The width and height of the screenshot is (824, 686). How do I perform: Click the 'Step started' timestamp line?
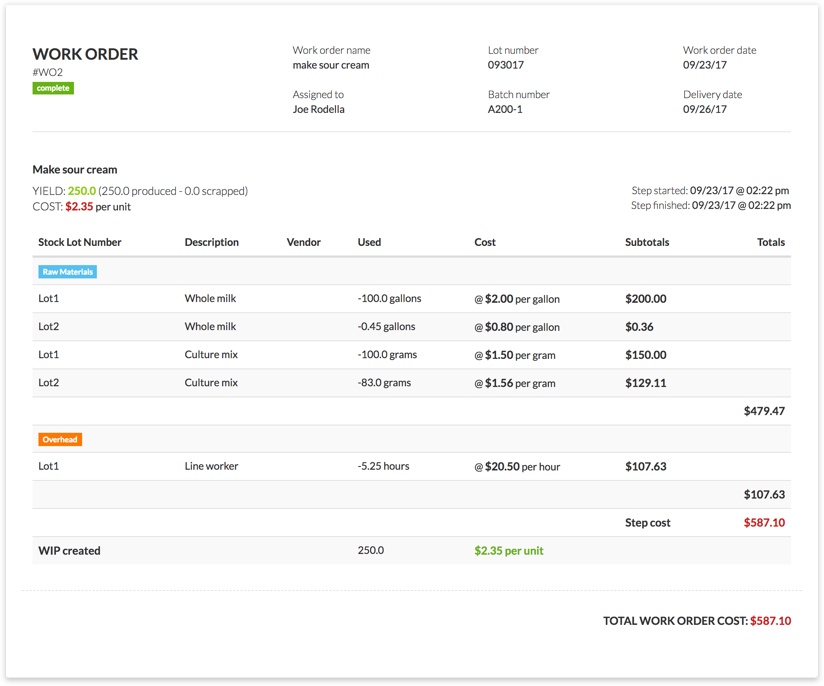click(710, 190)
